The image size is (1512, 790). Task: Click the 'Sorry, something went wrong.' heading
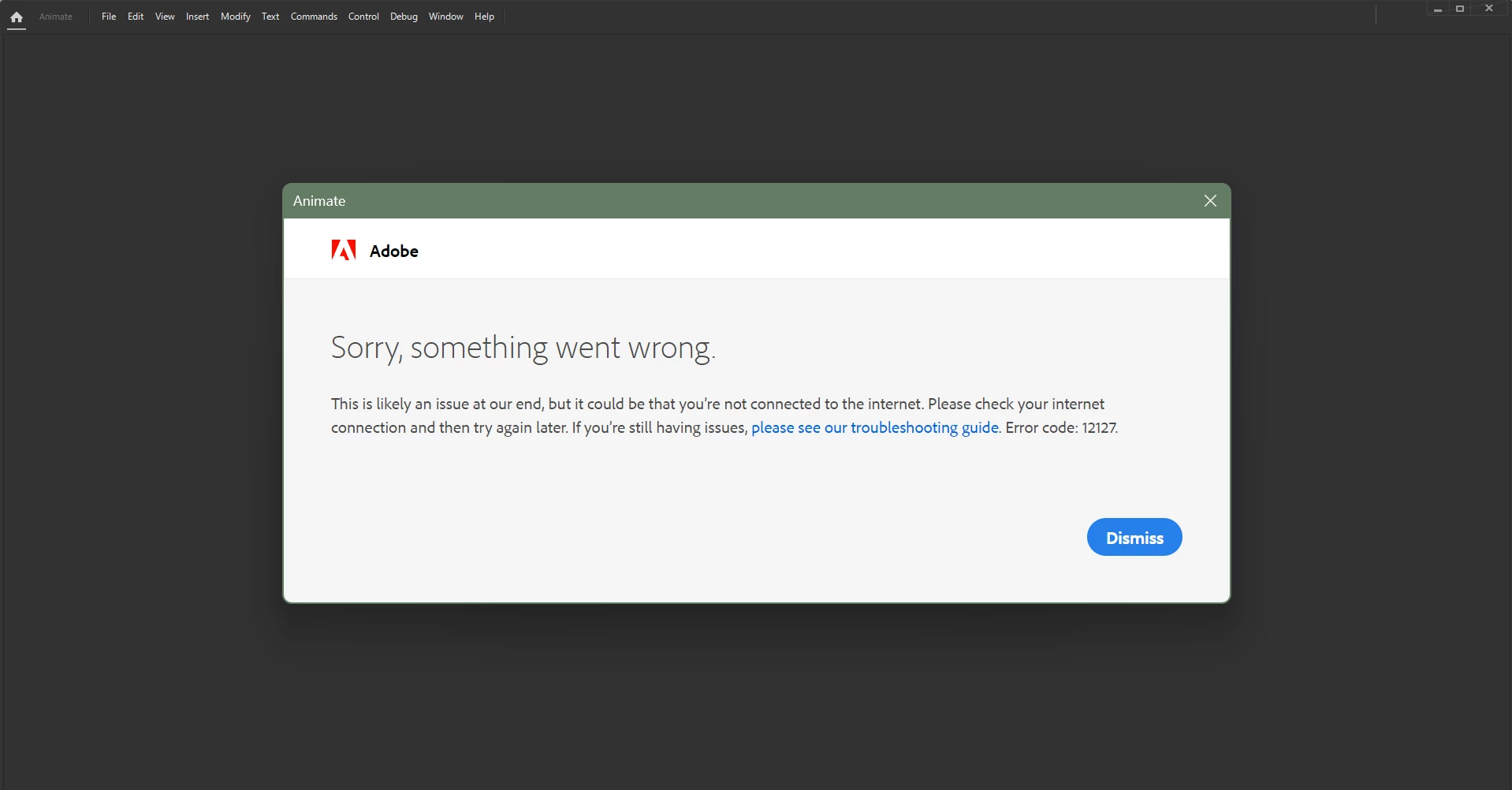[x=523, y=348]
